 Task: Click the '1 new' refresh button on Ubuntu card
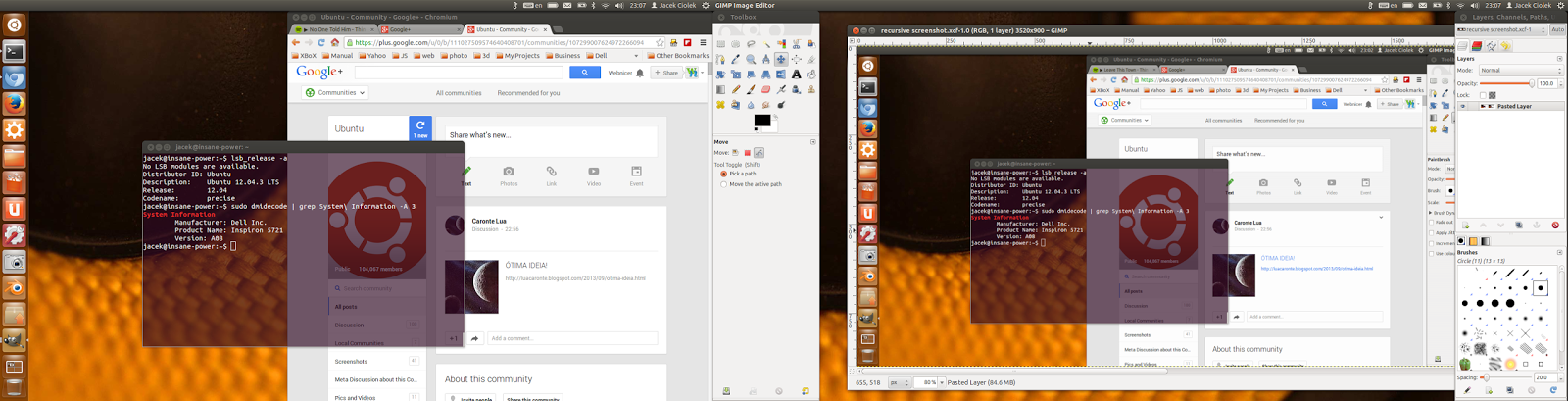tap(420, 128)
